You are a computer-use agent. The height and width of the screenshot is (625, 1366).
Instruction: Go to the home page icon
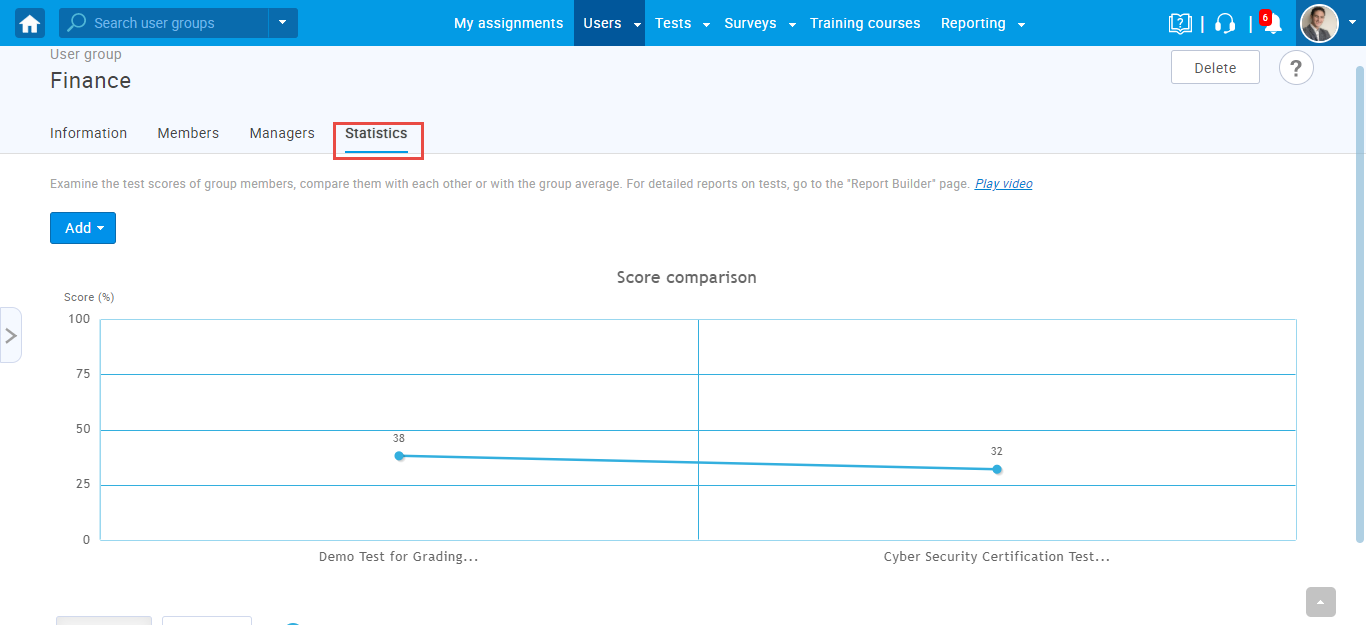[x=30, y=23]
